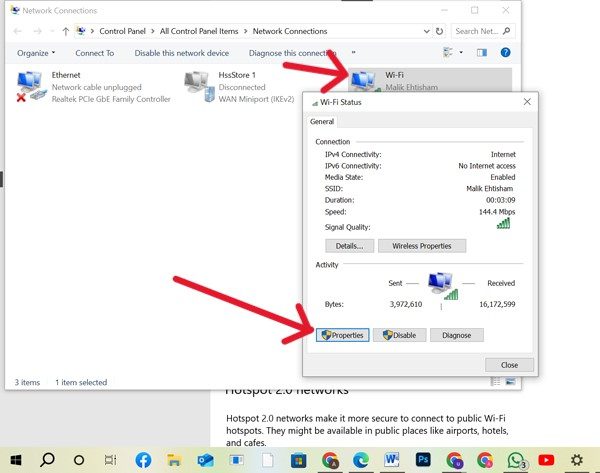Screen dimensions: 600x473
Task: Open Photoshop from taskbar
Action: 423,460
